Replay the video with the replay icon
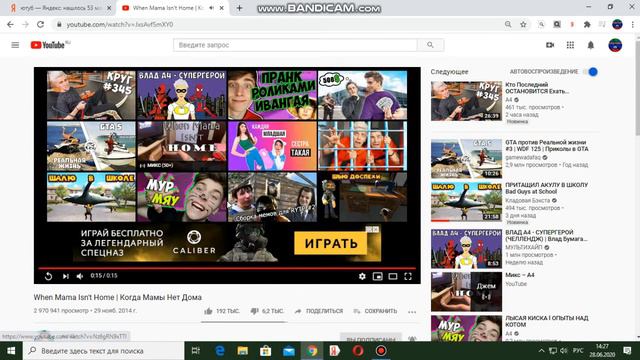The height and width of the screenshot is (360, 640). 48,276
